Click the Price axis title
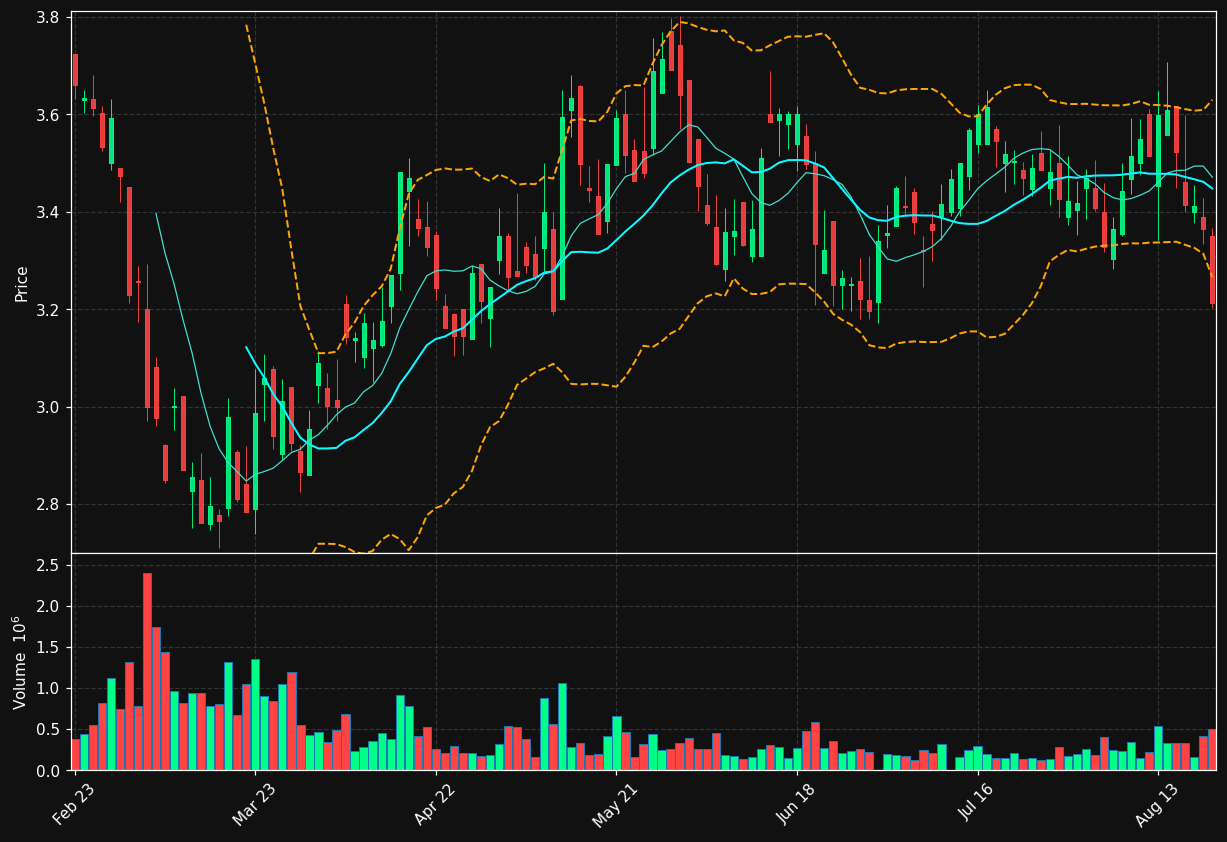 (21, 282)
